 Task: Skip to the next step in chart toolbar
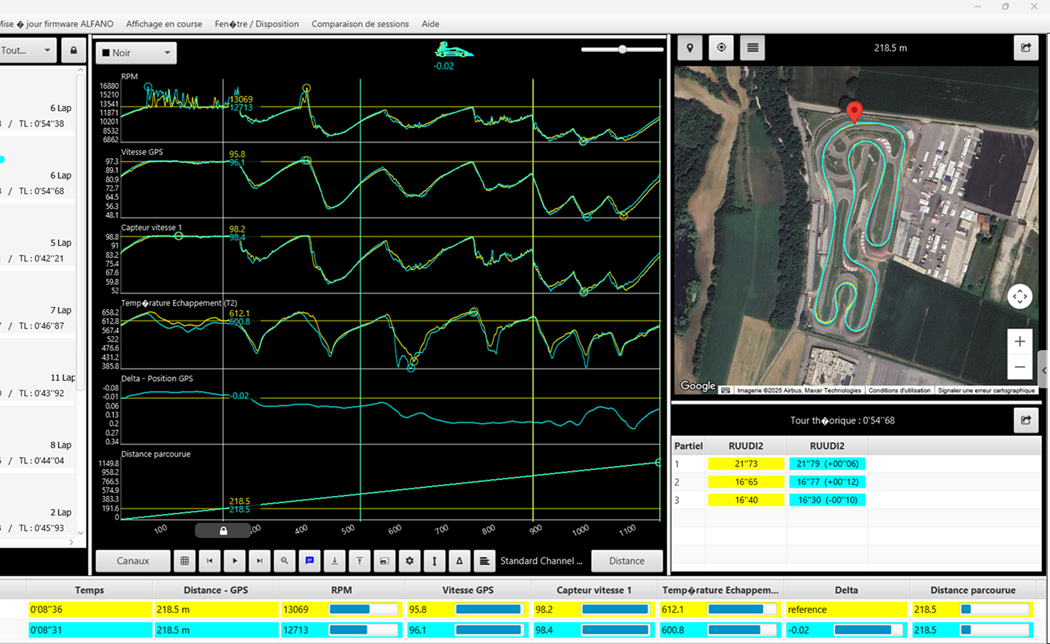pyautogui.click(x=260, y=561)
